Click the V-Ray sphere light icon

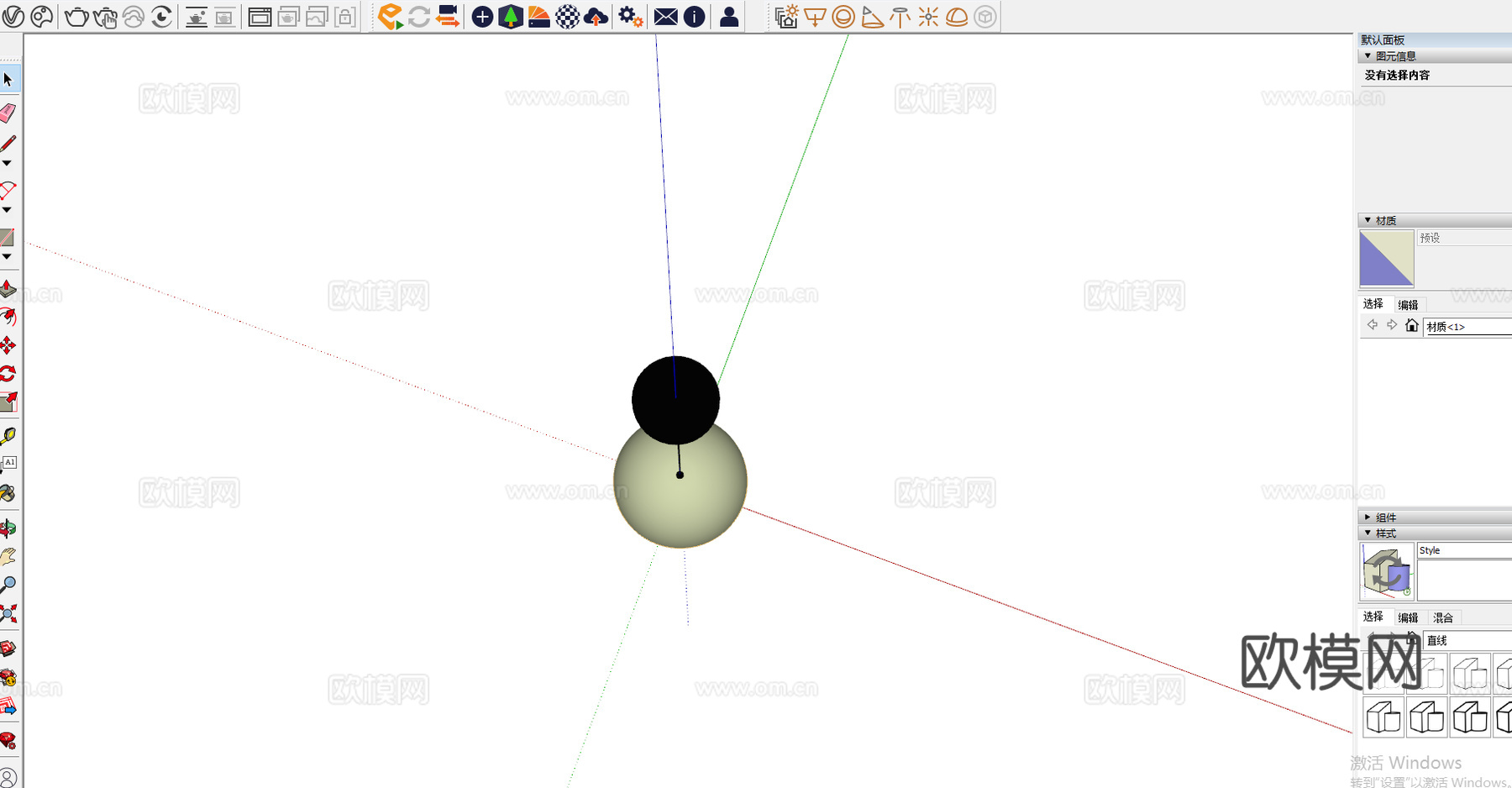click(843, 16)
